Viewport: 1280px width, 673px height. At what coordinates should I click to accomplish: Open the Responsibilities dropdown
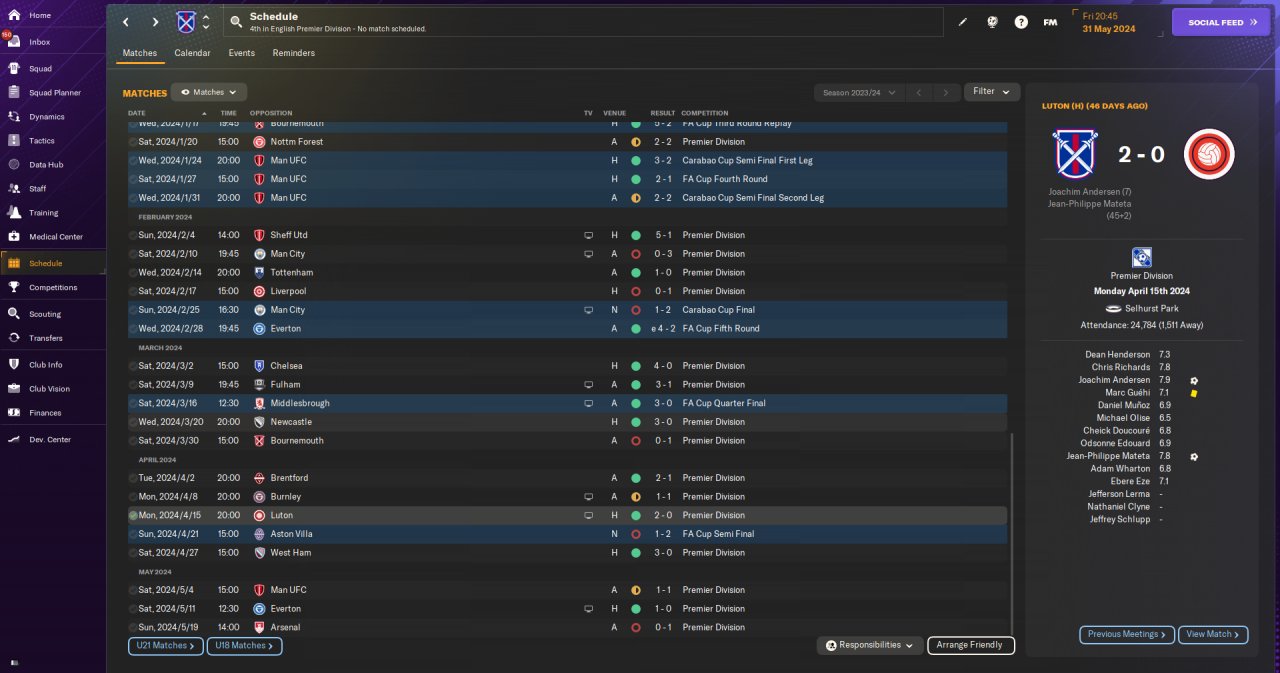[869, 645]
